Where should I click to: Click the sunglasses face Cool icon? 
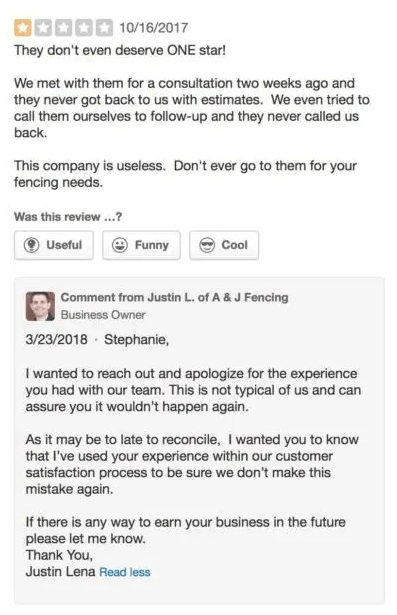tap(207, 245)
